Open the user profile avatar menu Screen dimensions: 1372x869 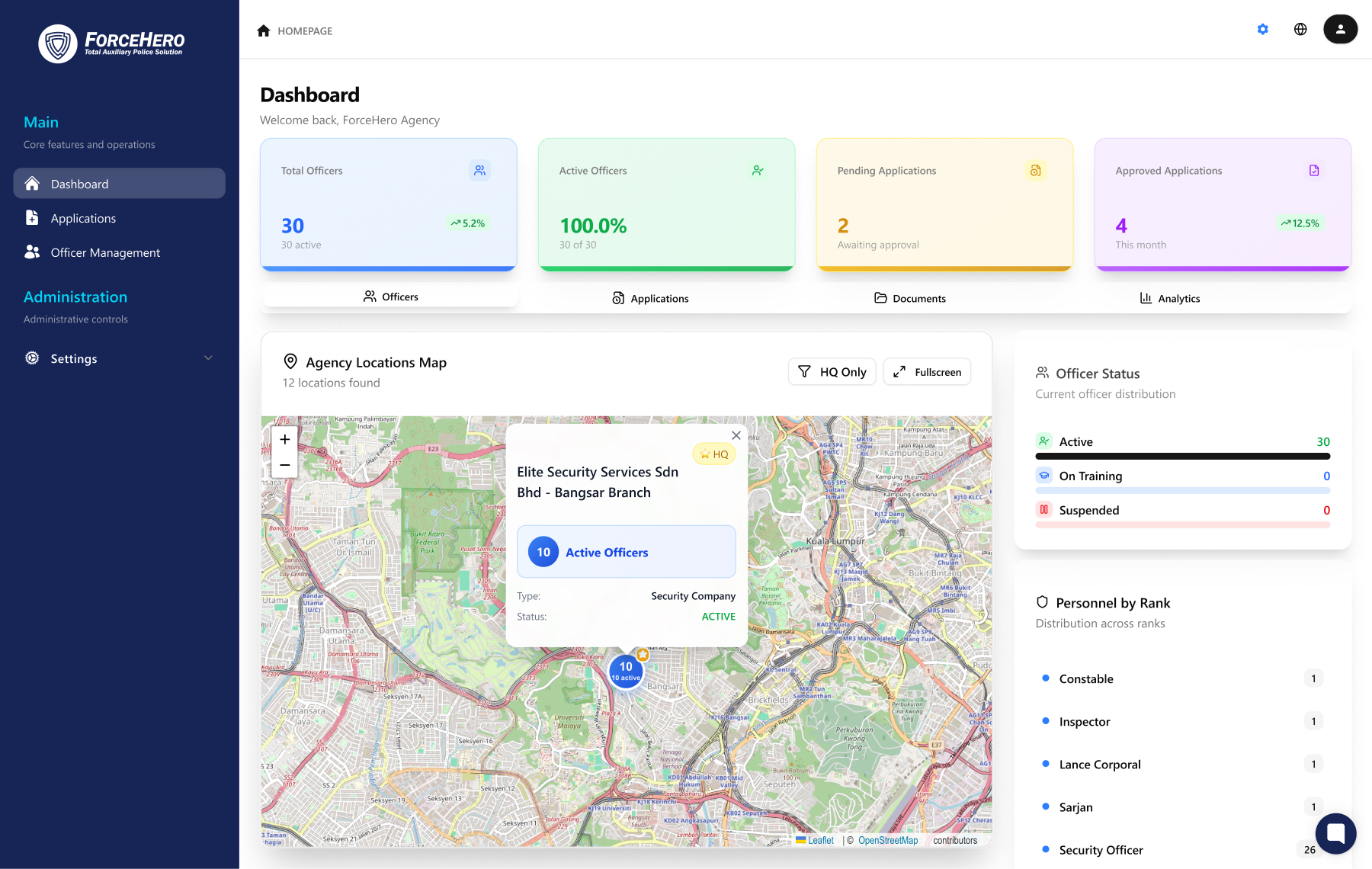pyautogui.click(x=1340, y=30)
